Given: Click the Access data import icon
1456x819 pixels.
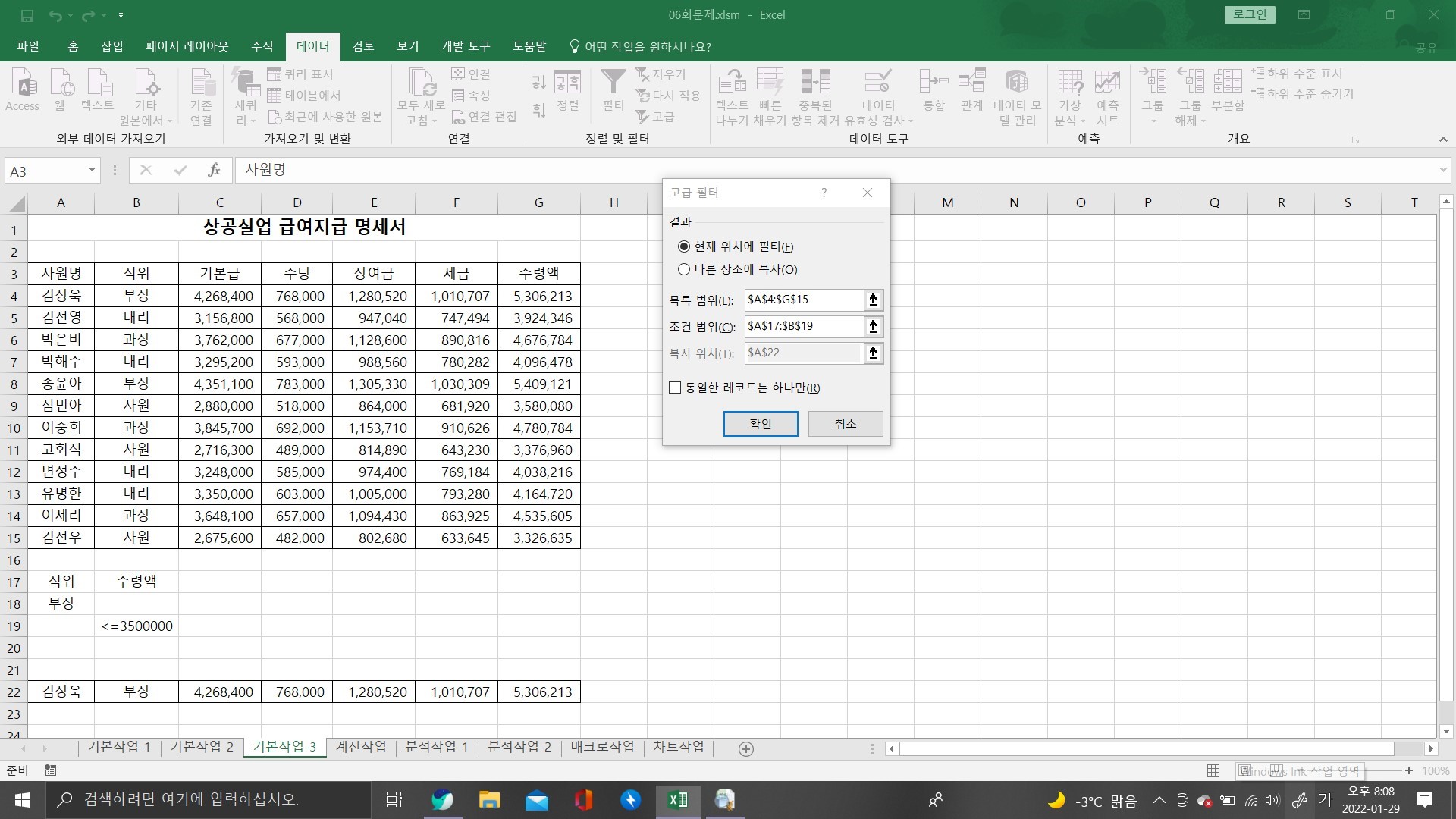Looking at the screenshot, I should point(23,82).
